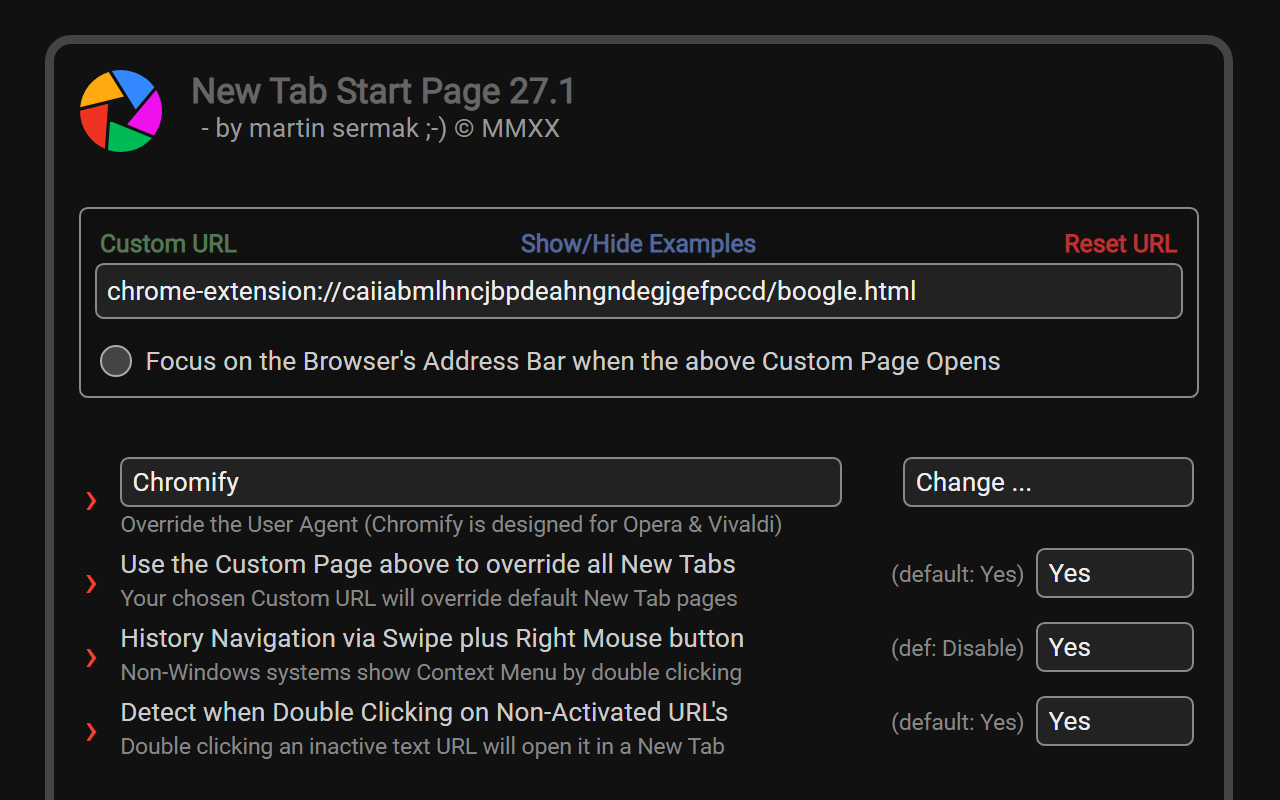Toggle the Focus on Address Bar radio button
1280x800 pixels.
click(x=116, y=361)
